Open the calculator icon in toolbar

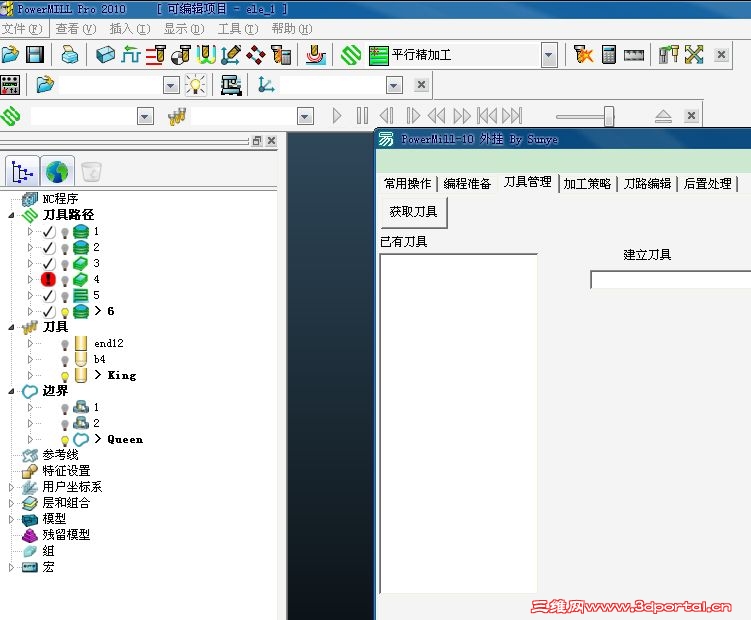609,55
